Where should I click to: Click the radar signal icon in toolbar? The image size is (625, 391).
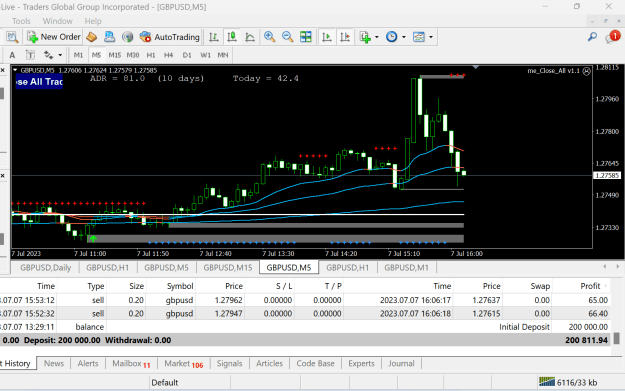(x=127, y=37)
